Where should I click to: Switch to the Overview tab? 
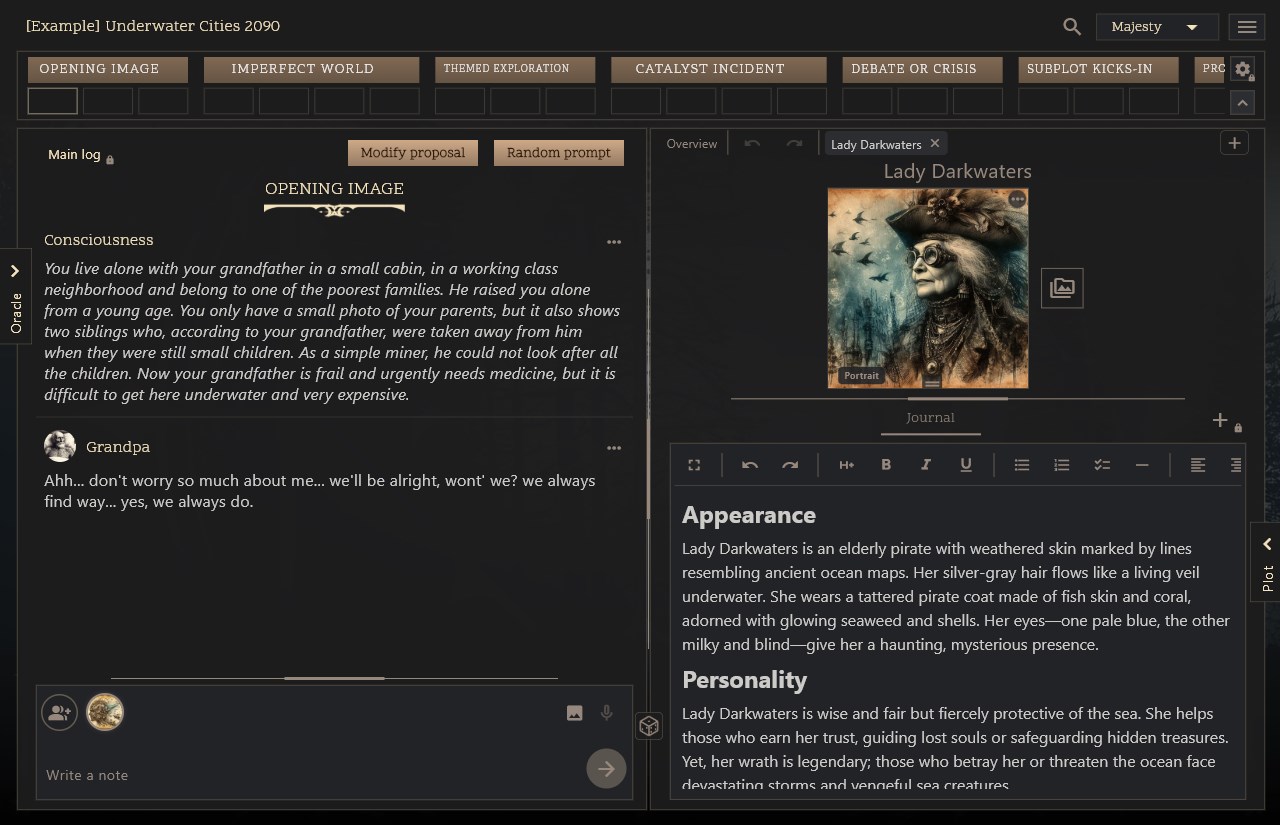[692, 144]
